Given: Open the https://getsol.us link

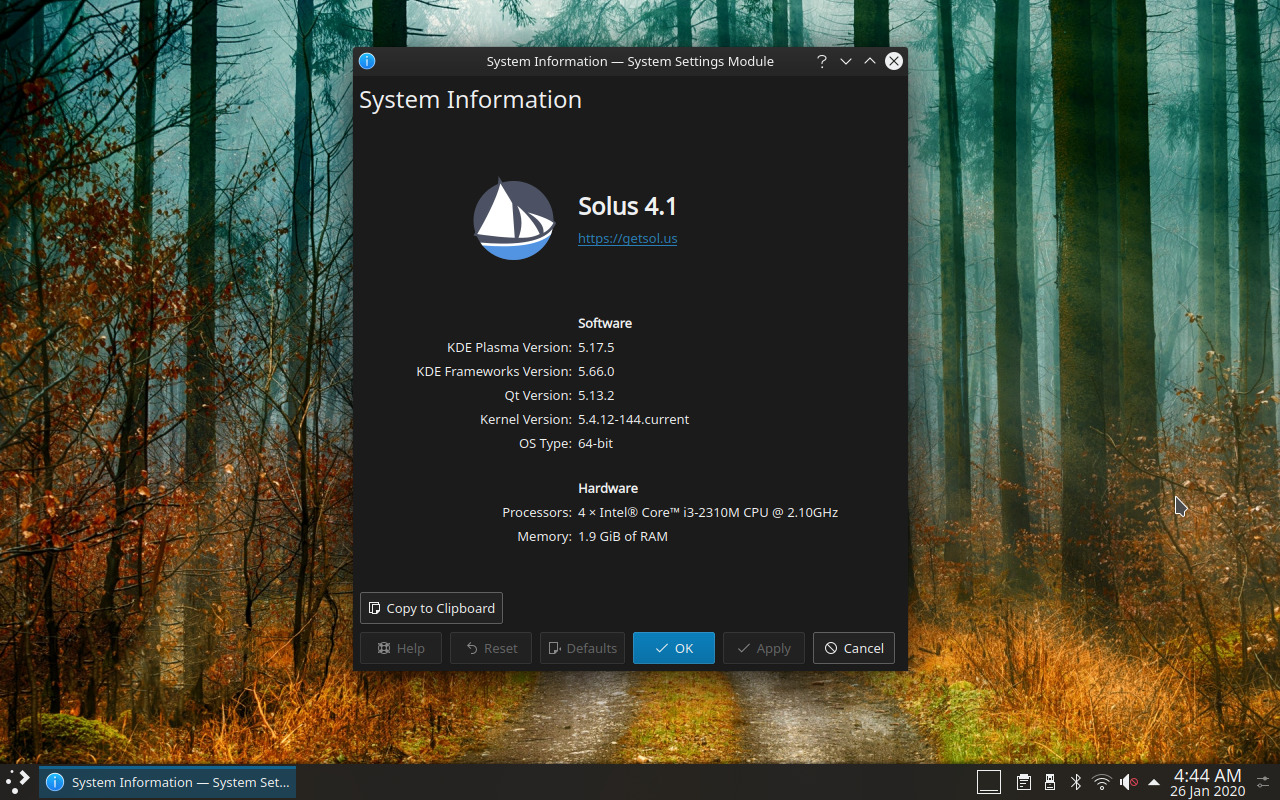Looking at the screenshot, I should pyautogui.click(x=627, y=238).
